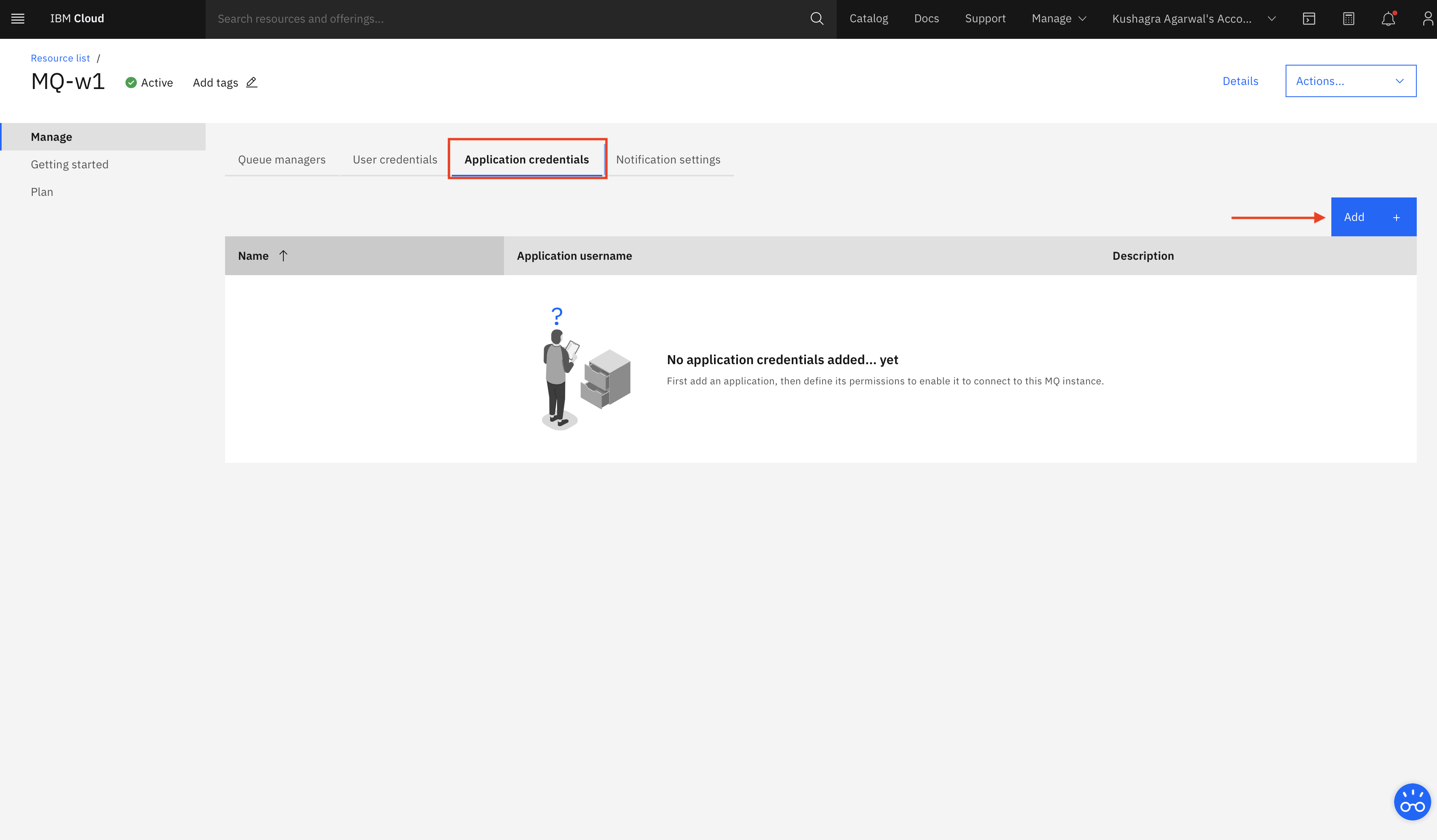This screenshot has height=840, width=1437.
Task: Select Getting started in the sidebar
Action: pyautogui.click(x=70, y=165)
